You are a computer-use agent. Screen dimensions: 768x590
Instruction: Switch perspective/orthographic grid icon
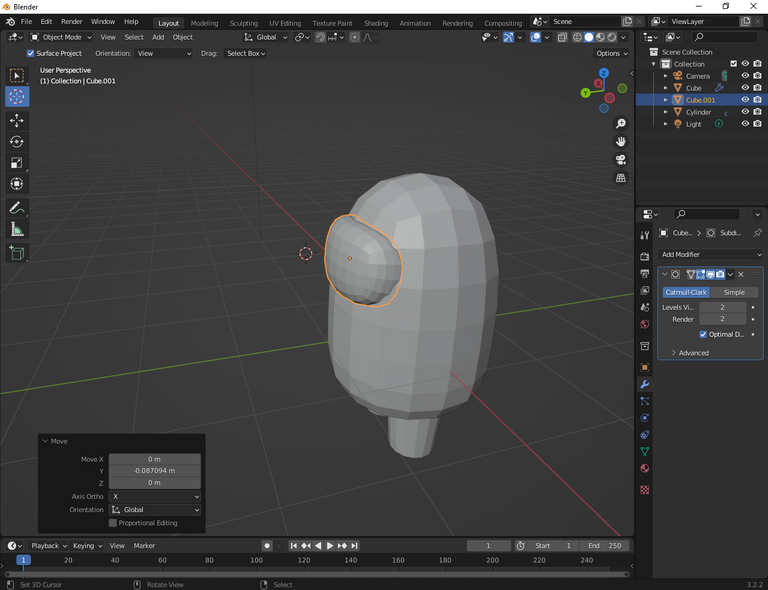621,178
